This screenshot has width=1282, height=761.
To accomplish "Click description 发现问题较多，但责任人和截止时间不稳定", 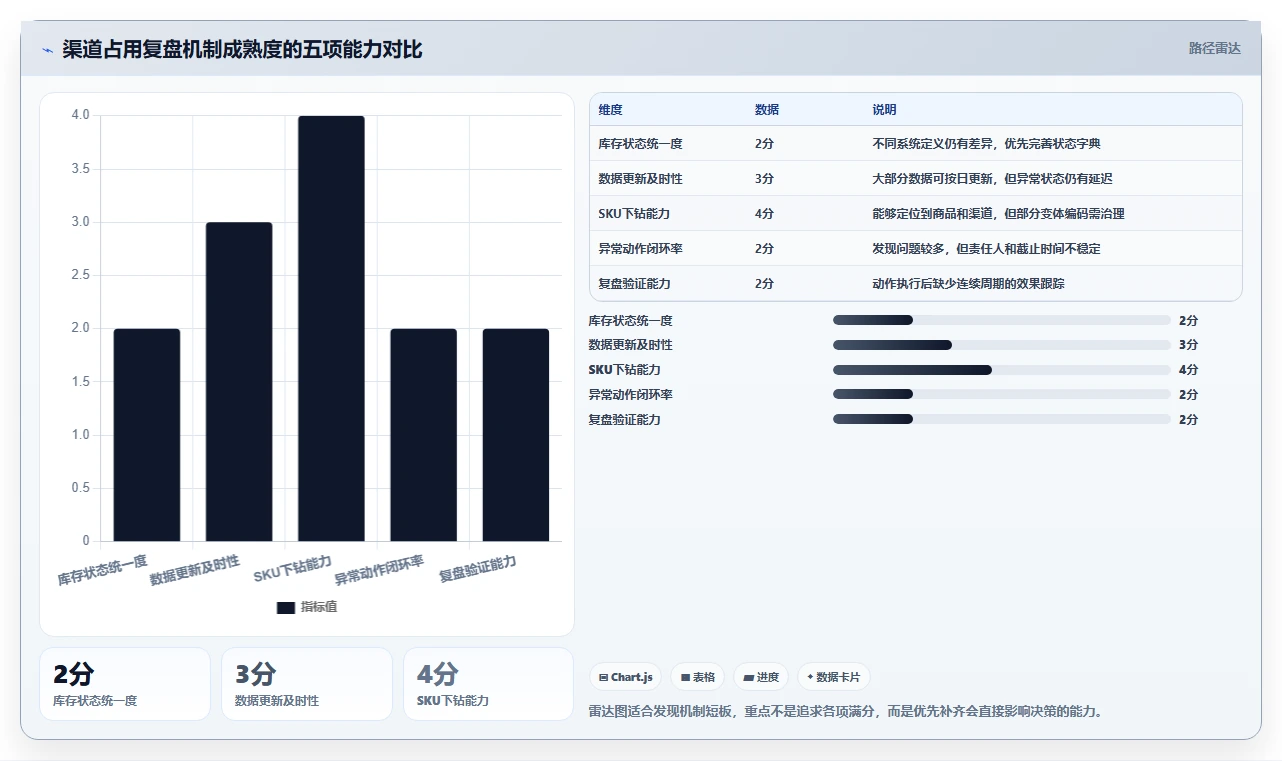I will tap(986, 249).
